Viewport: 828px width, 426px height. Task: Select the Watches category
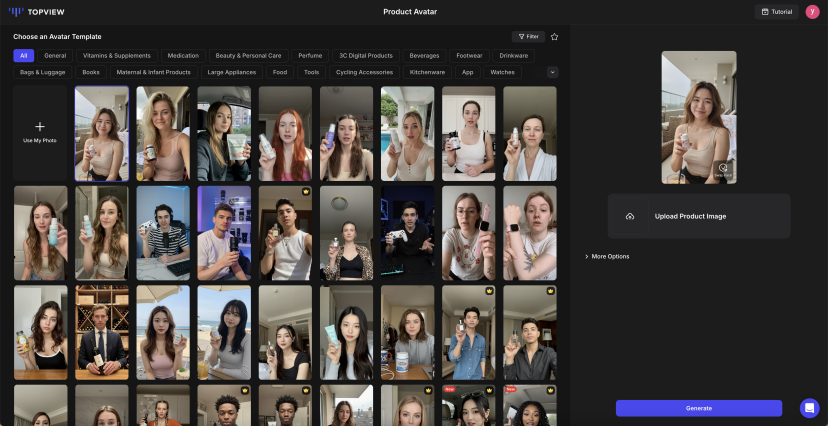tap(502, 72)
